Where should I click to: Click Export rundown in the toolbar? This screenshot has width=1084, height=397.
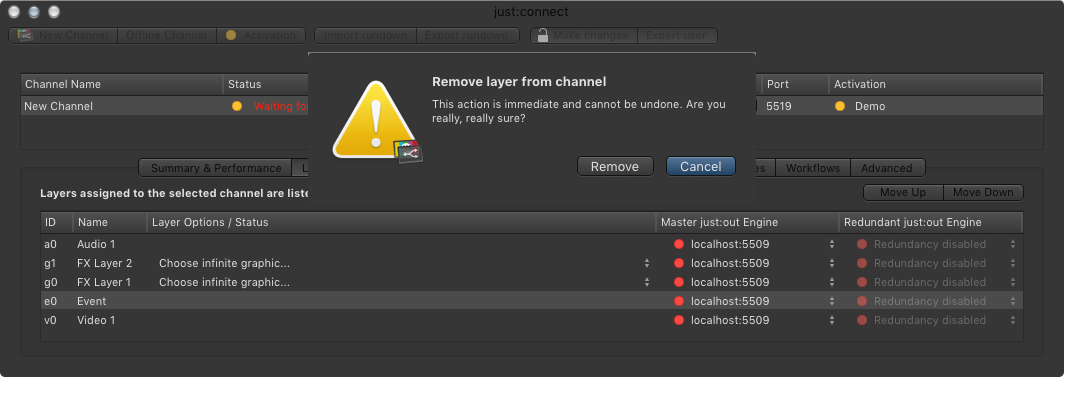coord(467,35)
